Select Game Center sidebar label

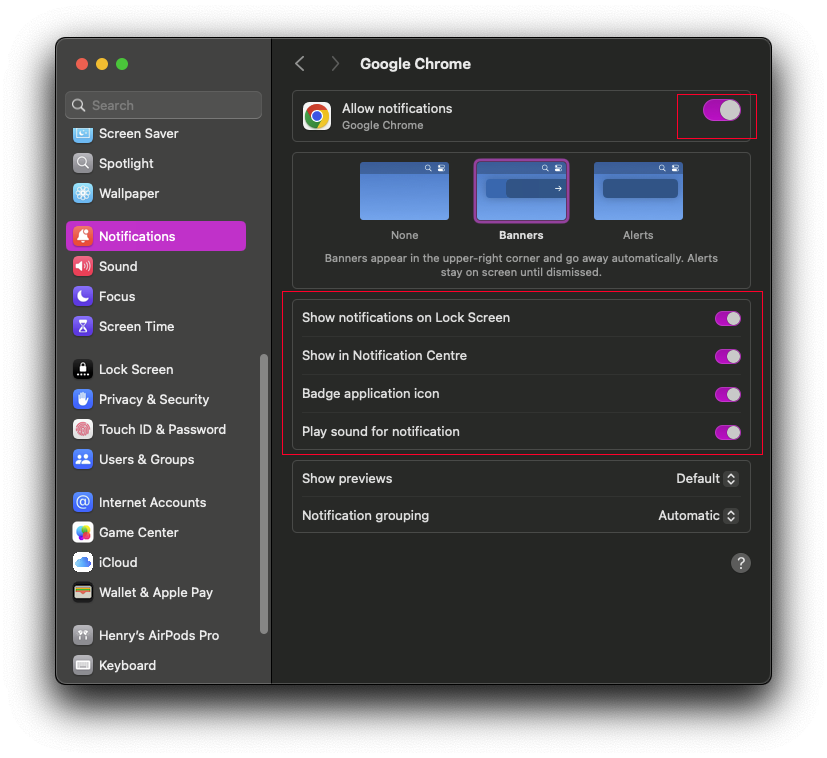click(x=139, y=532)
